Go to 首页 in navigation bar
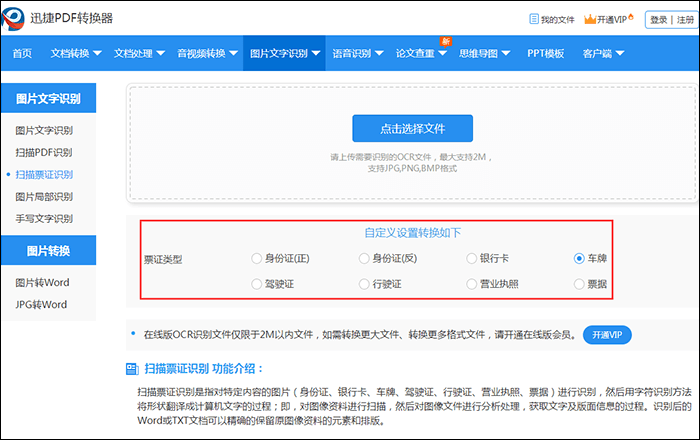Image resolution: width=700 pixels, height=440 pixels. [22, 54]
